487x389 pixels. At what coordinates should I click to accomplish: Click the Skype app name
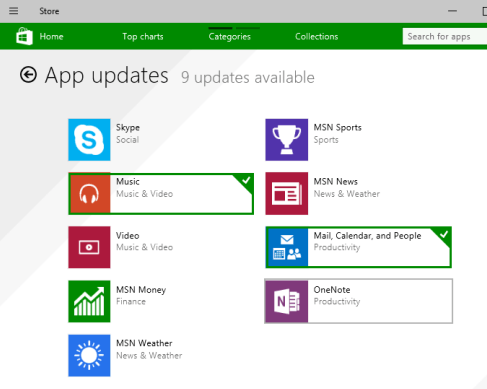coord(128,128)
